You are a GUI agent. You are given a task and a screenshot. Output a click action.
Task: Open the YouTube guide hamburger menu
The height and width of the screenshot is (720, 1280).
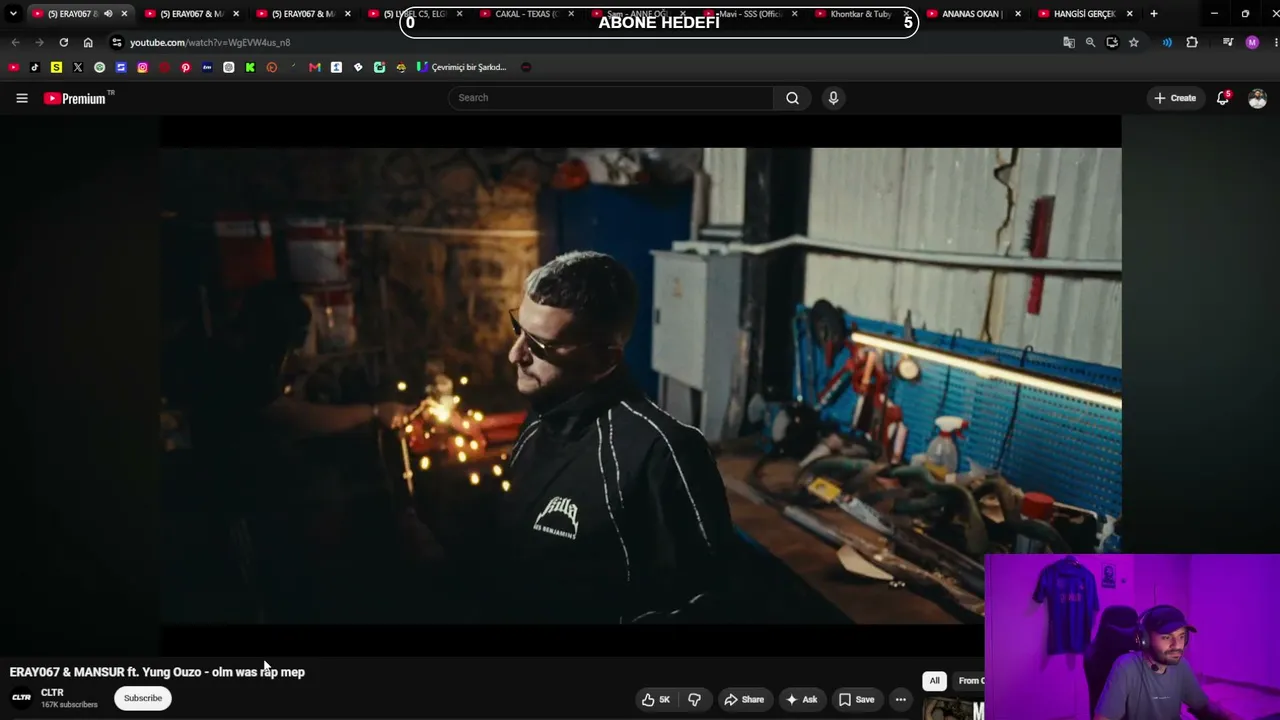coord(22,98)
